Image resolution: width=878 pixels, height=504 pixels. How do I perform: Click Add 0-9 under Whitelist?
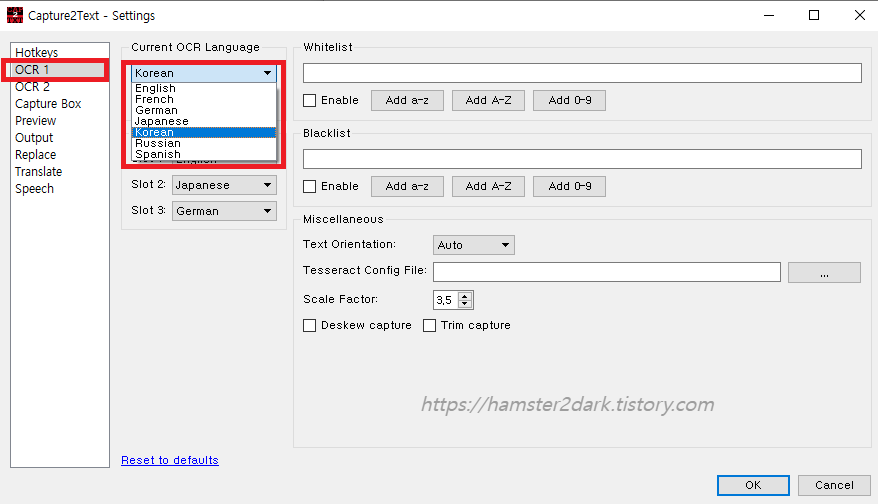(569, 100)
